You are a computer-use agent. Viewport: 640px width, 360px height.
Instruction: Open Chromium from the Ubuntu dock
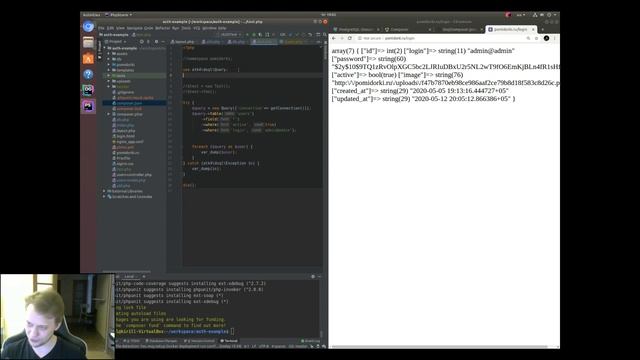[x=88, y=27]
